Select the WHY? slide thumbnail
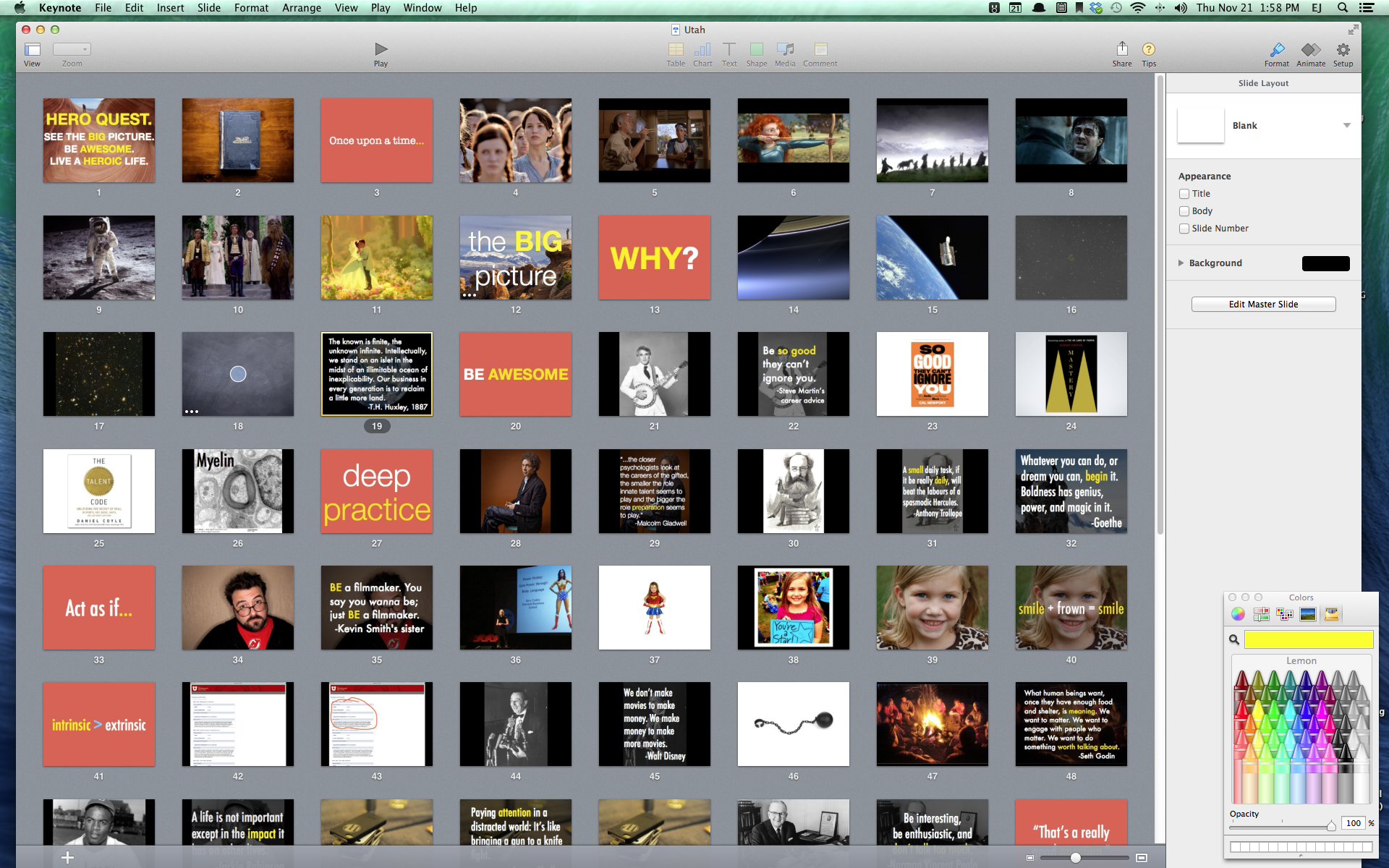1389x868 pixels. click(654, 258)
